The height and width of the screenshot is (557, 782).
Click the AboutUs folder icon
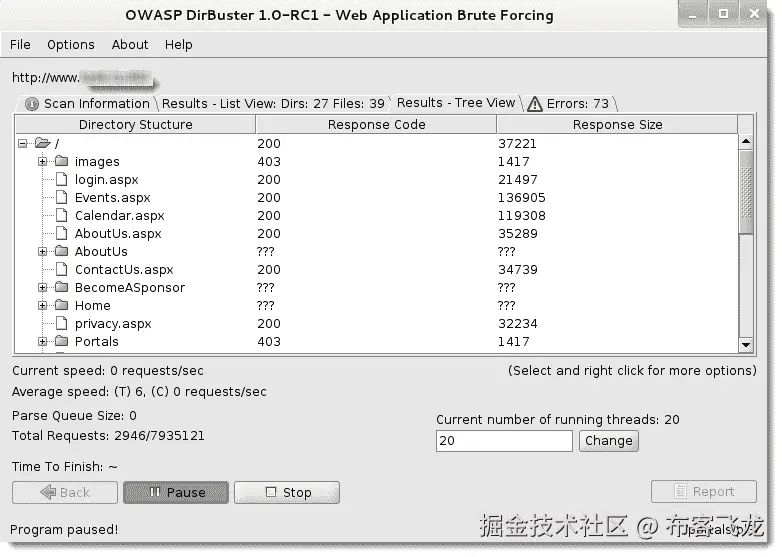[61, 251]
